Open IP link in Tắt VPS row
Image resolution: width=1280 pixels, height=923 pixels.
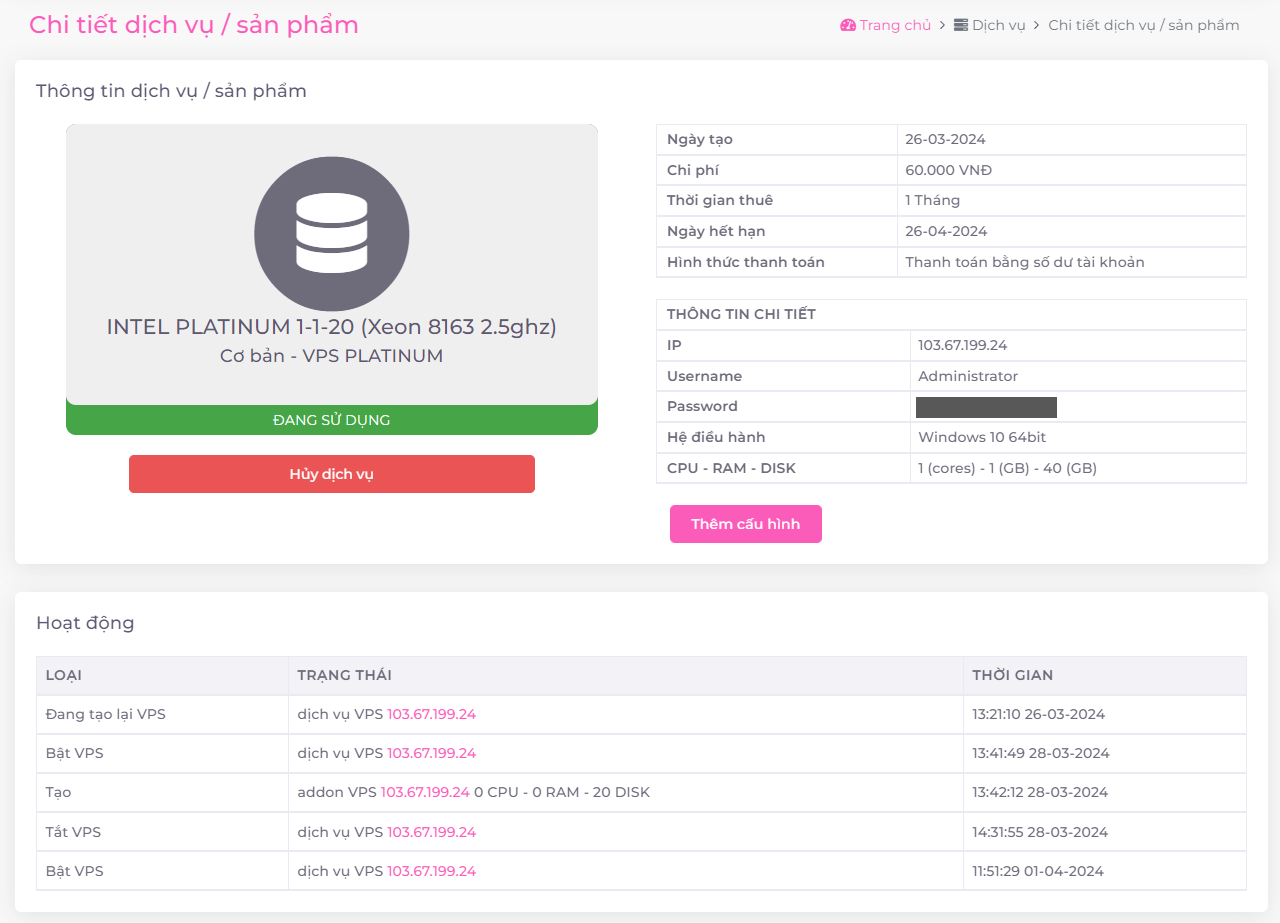[431, 832]
